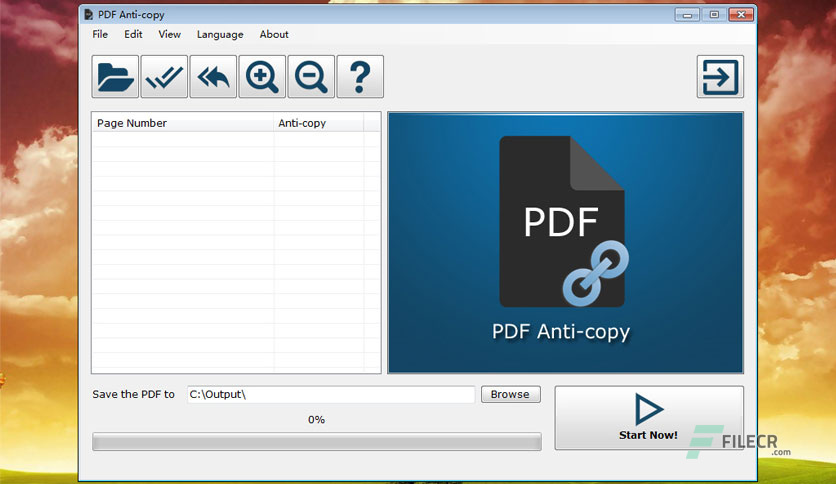Select all pages with double-checkmark icon

(x=164, y=77)
